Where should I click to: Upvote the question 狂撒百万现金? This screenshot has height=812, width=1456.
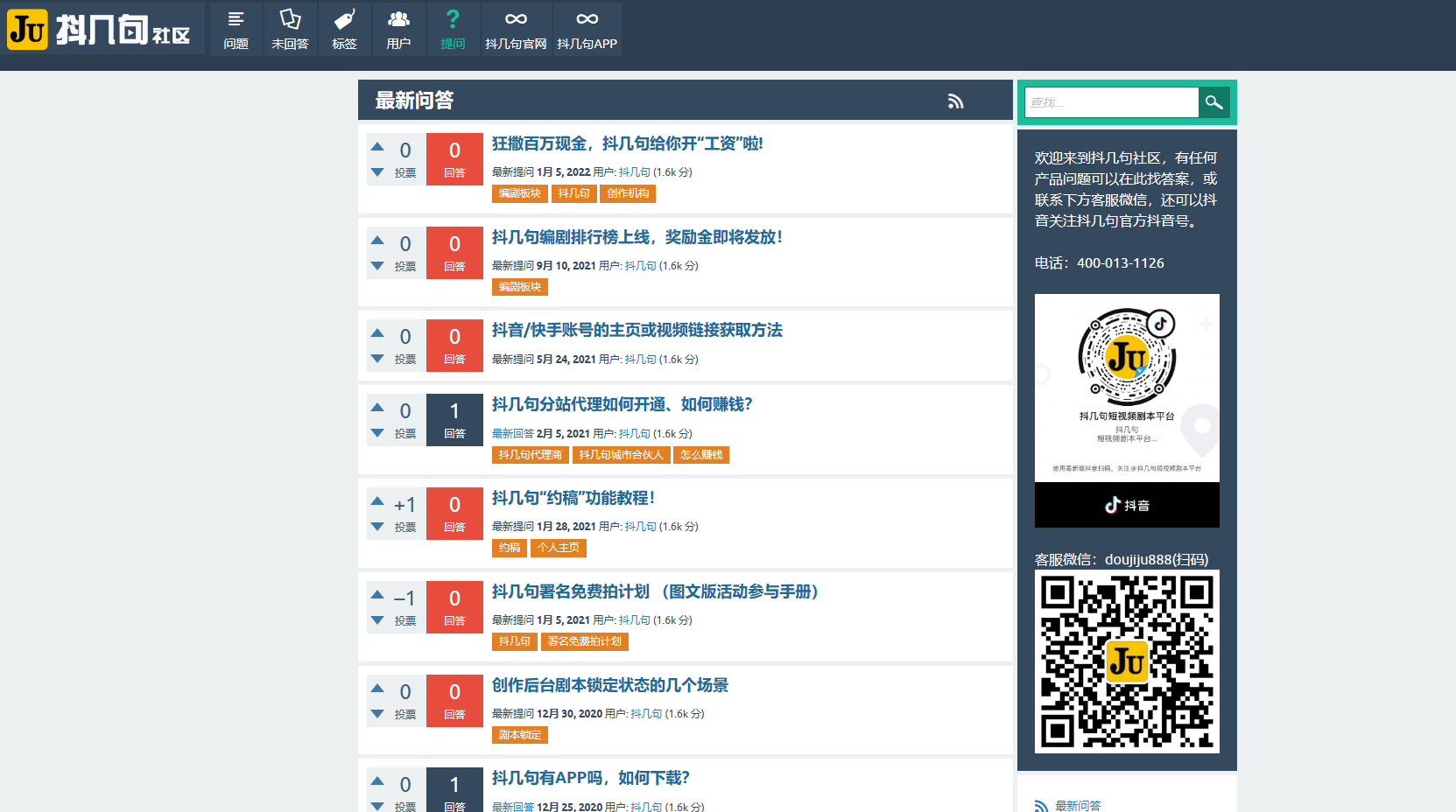[377, 145]
